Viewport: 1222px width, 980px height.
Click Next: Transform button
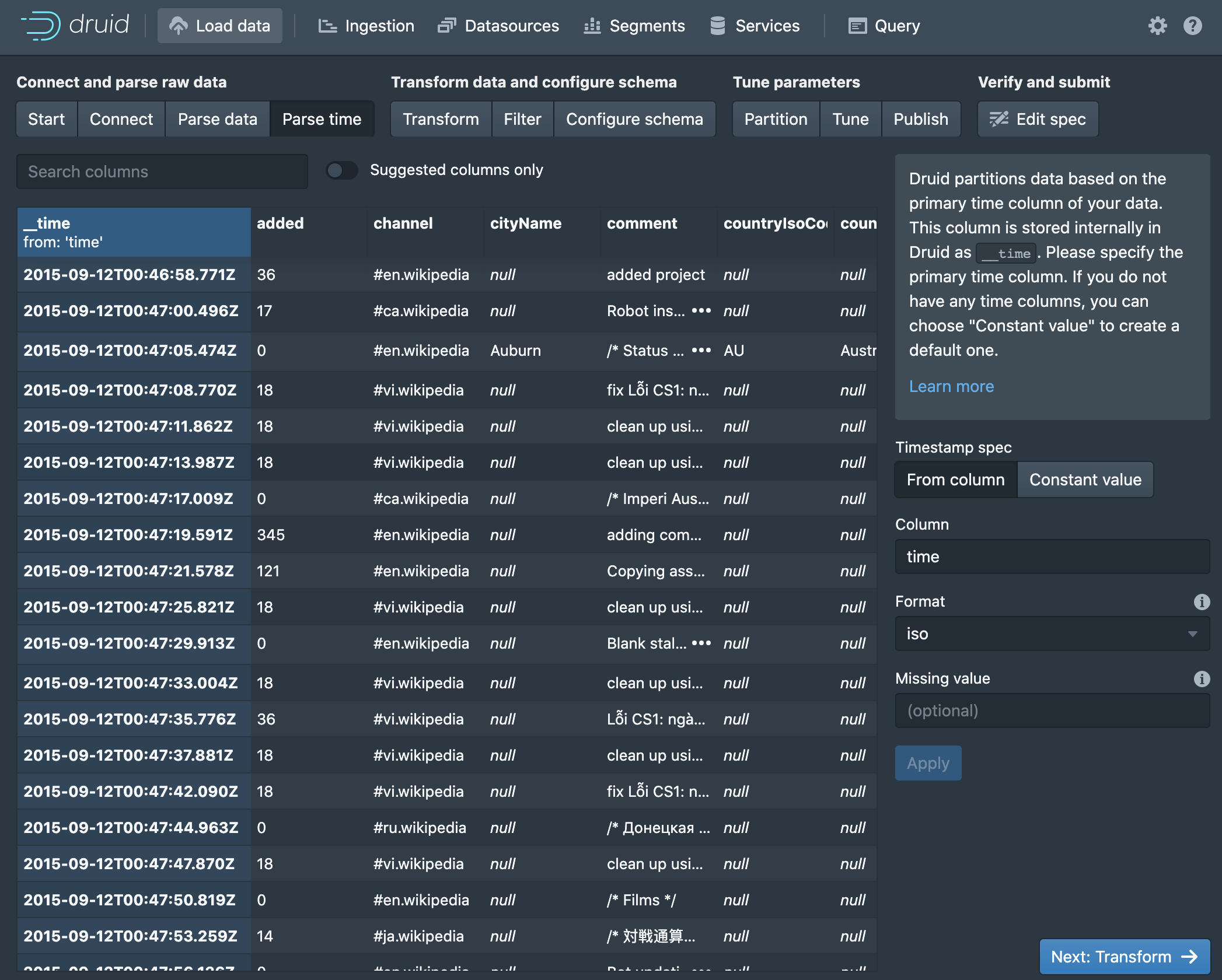coord(1124,957)
